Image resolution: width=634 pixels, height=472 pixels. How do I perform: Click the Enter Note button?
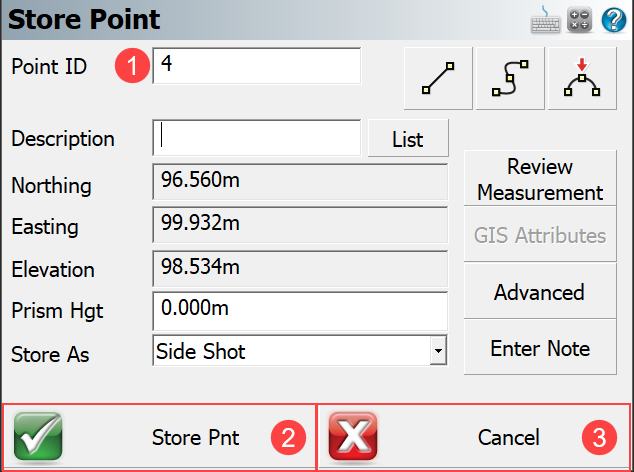click(x=540, y=347)
